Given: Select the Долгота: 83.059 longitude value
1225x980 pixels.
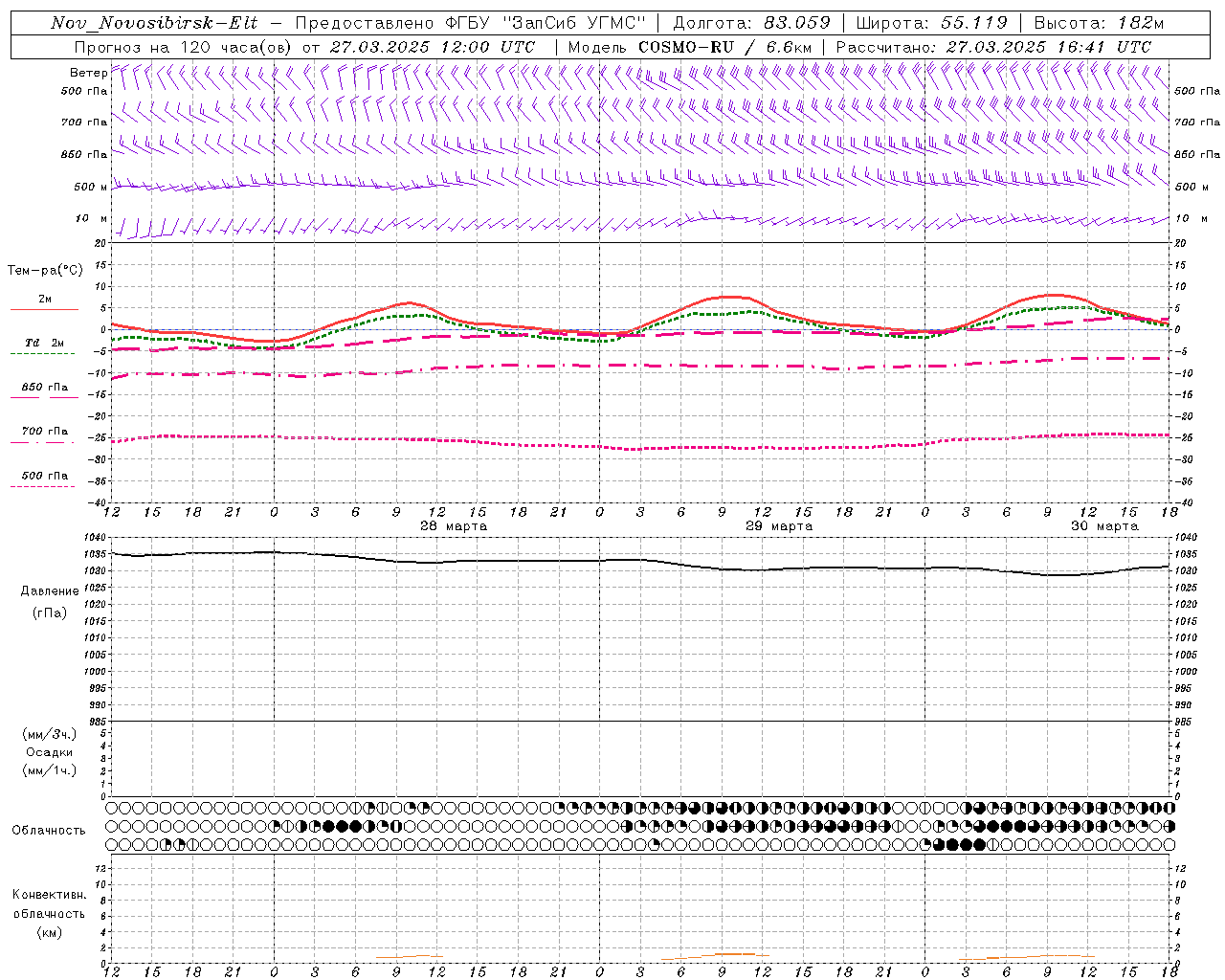Looking at the screenshot, I should tap(751, 23).
